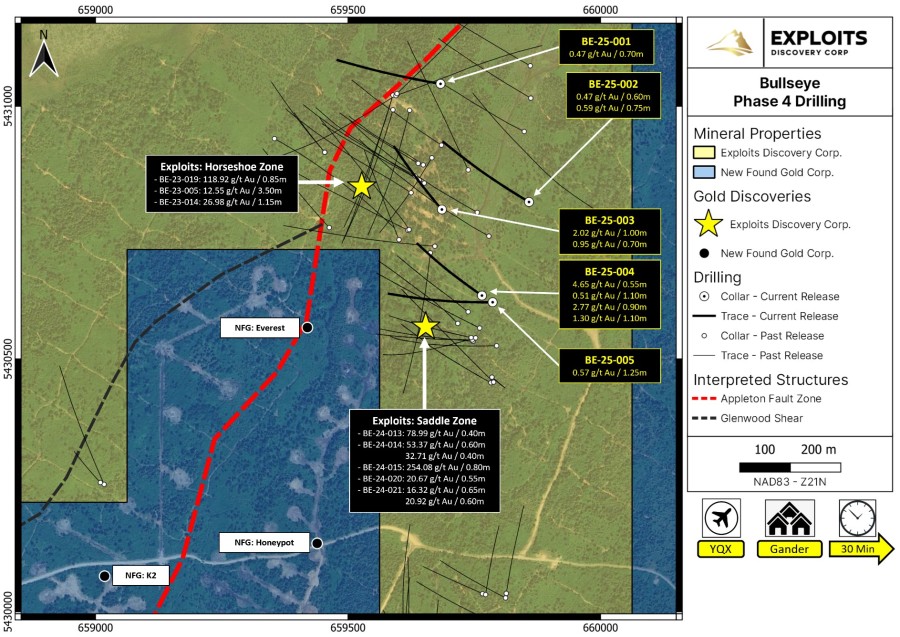The height and width of the screenshot is (637, 900).
Task: Click the BE-25-005 drill collar on map
Action: point(492,302)
